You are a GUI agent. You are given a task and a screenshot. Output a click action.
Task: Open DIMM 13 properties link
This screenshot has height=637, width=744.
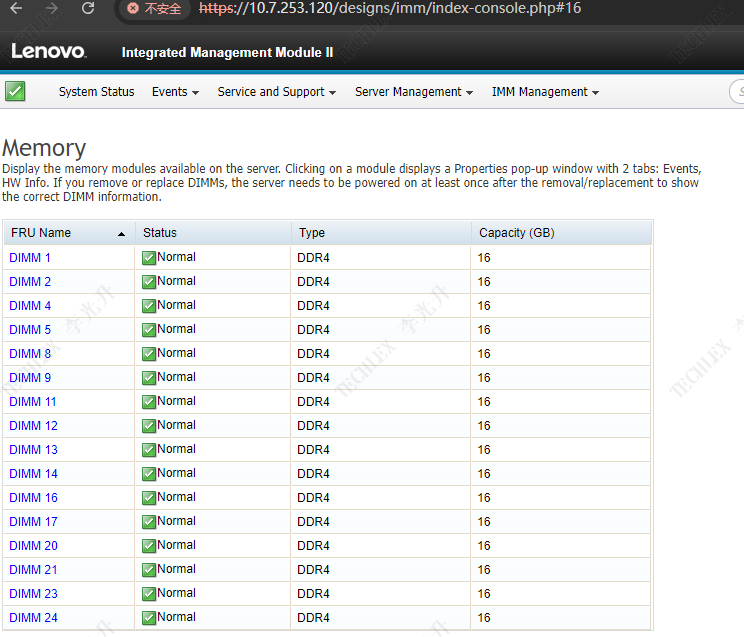click(x=33, y=450)
